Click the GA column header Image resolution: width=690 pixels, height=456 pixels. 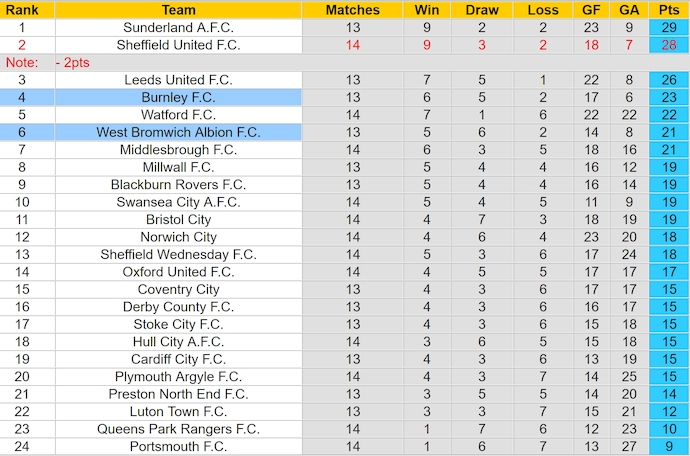pos(629,10)
